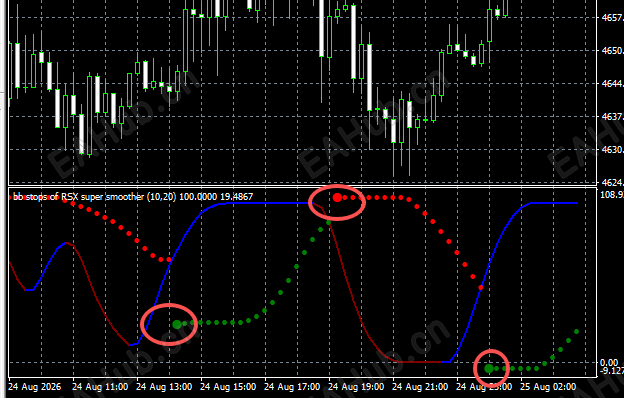Select the large green signal dot near 23:00
This screenshot has width=624, height=398.
click(489, 369)
